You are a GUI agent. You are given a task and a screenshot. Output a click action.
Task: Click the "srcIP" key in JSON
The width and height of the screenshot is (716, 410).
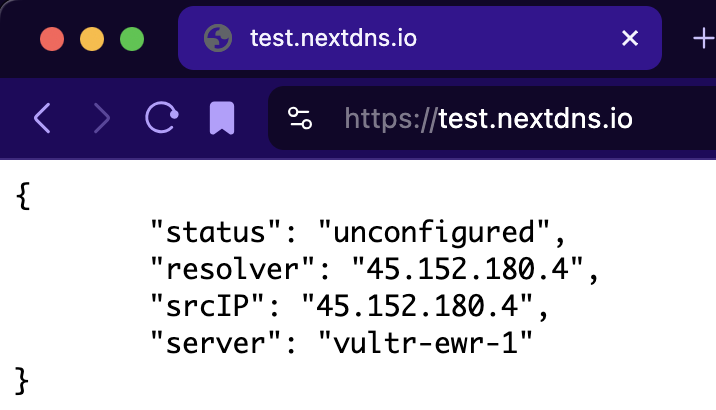tap(207, 305)
